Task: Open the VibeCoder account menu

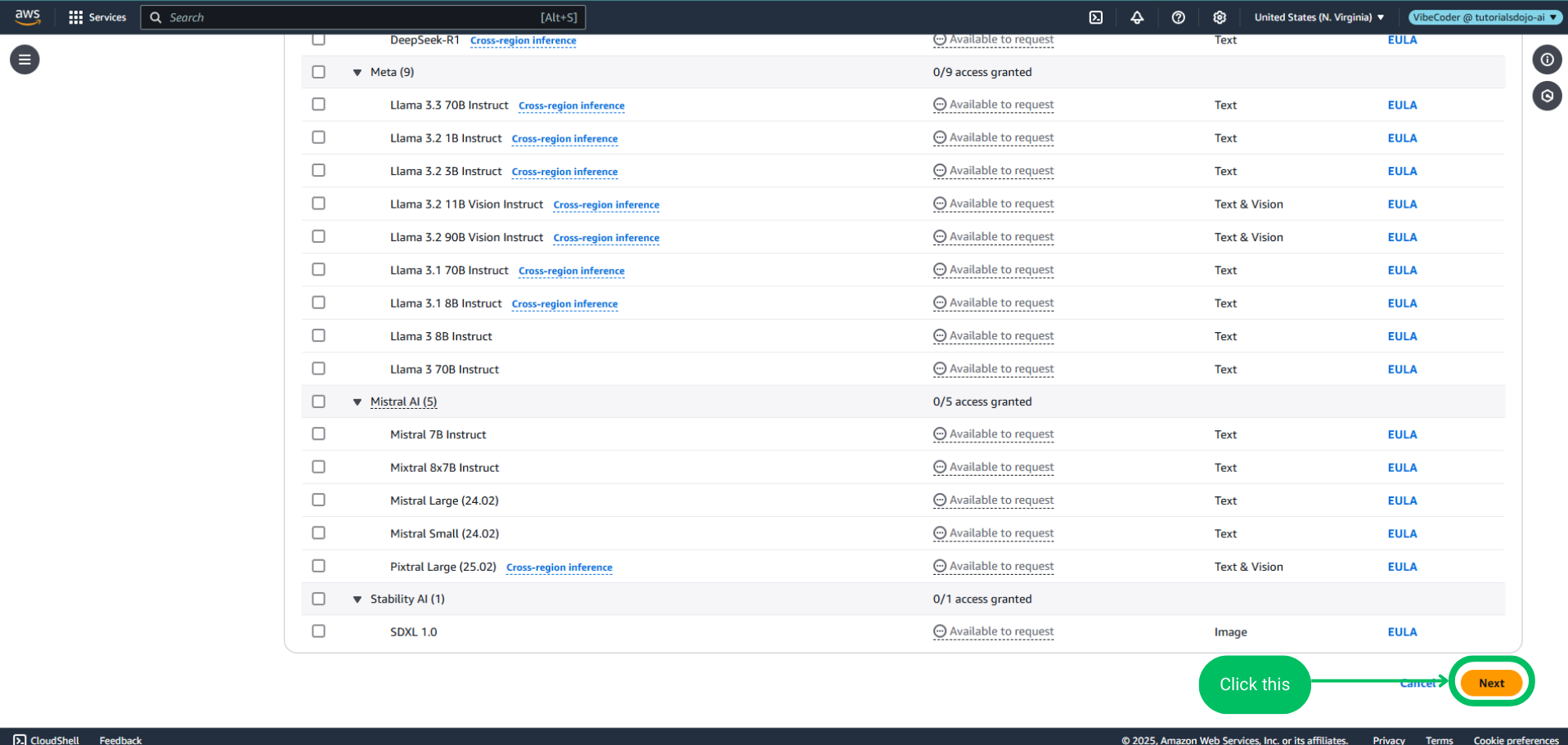Action: pyautogui.click(x=1484, y=17)
